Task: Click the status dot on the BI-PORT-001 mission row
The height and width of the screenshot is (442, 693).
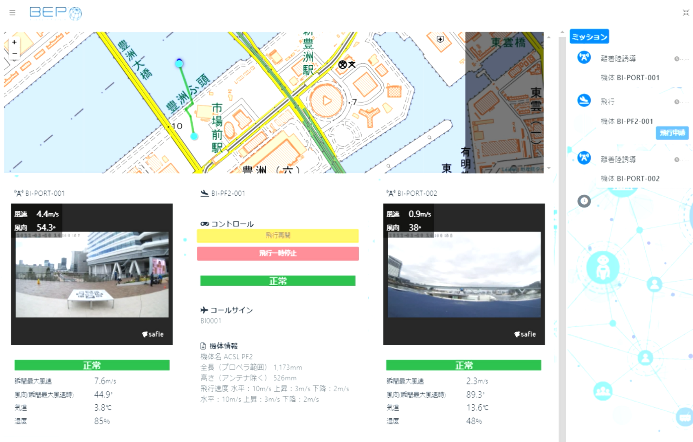Action: 677,59
